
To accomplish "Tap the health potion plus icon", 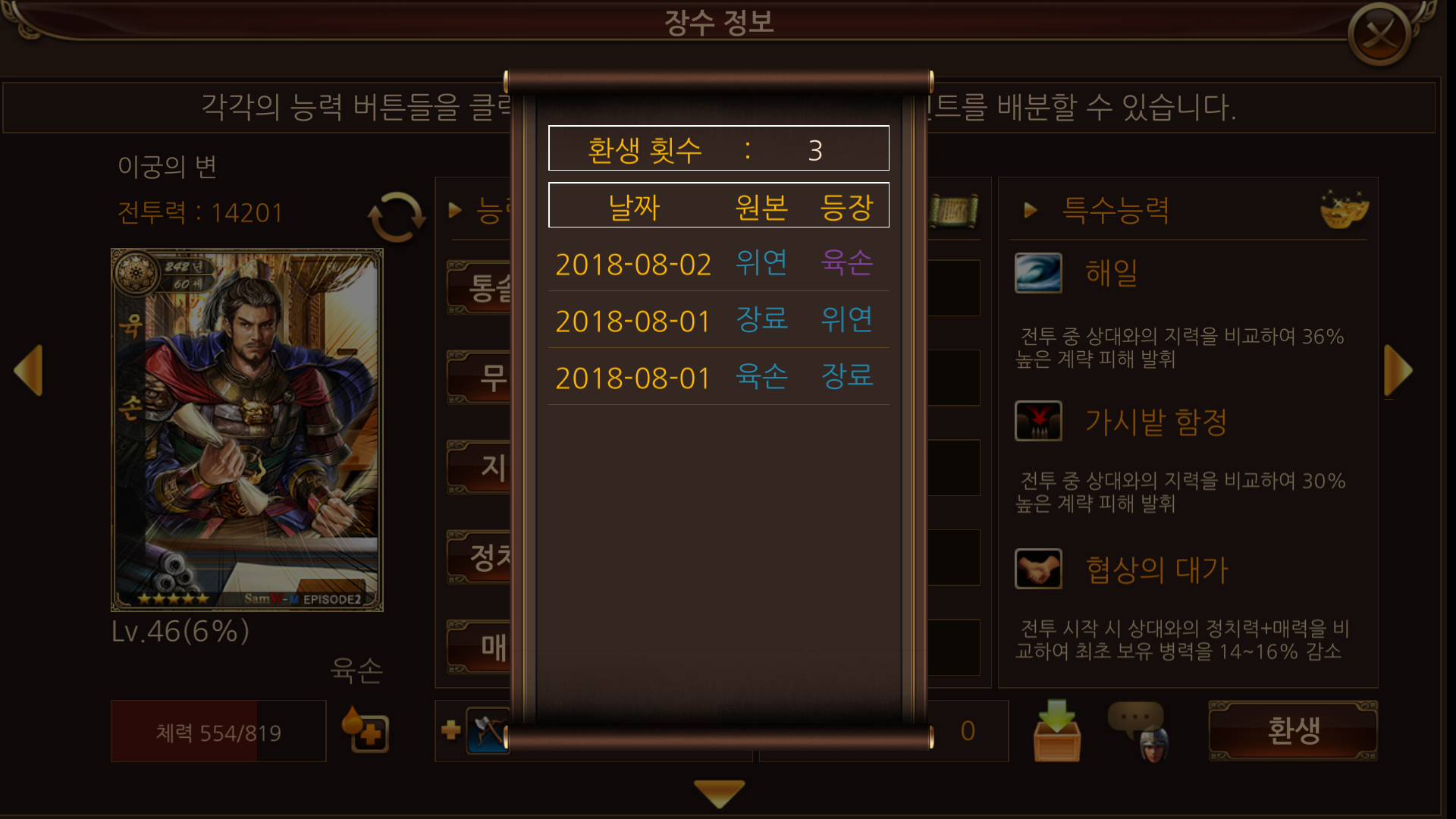I will (x=366, y=730).
